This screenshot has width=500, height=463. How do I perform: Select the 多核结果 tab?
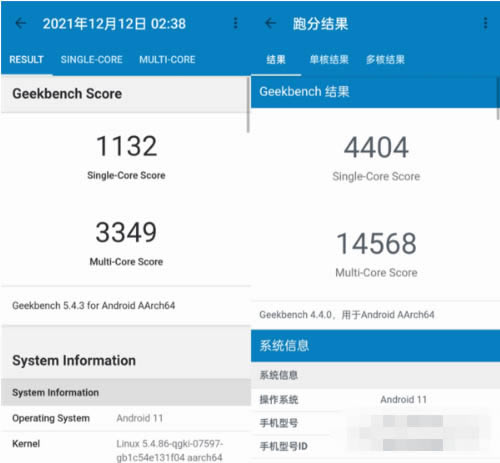coord(385,60)
